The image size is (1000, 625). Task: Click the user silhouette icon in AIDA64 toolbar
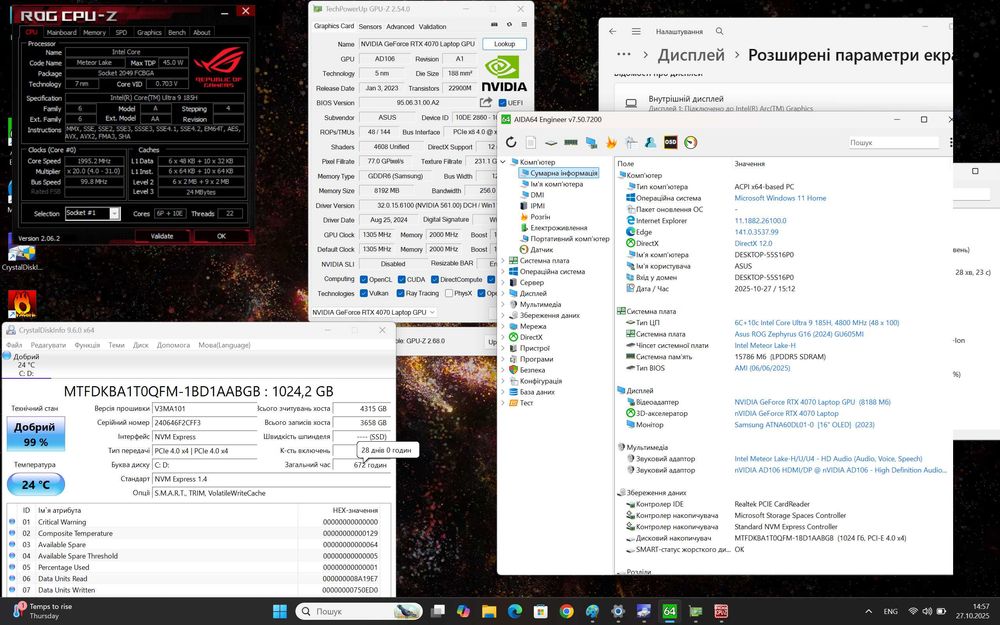[651, 142]
